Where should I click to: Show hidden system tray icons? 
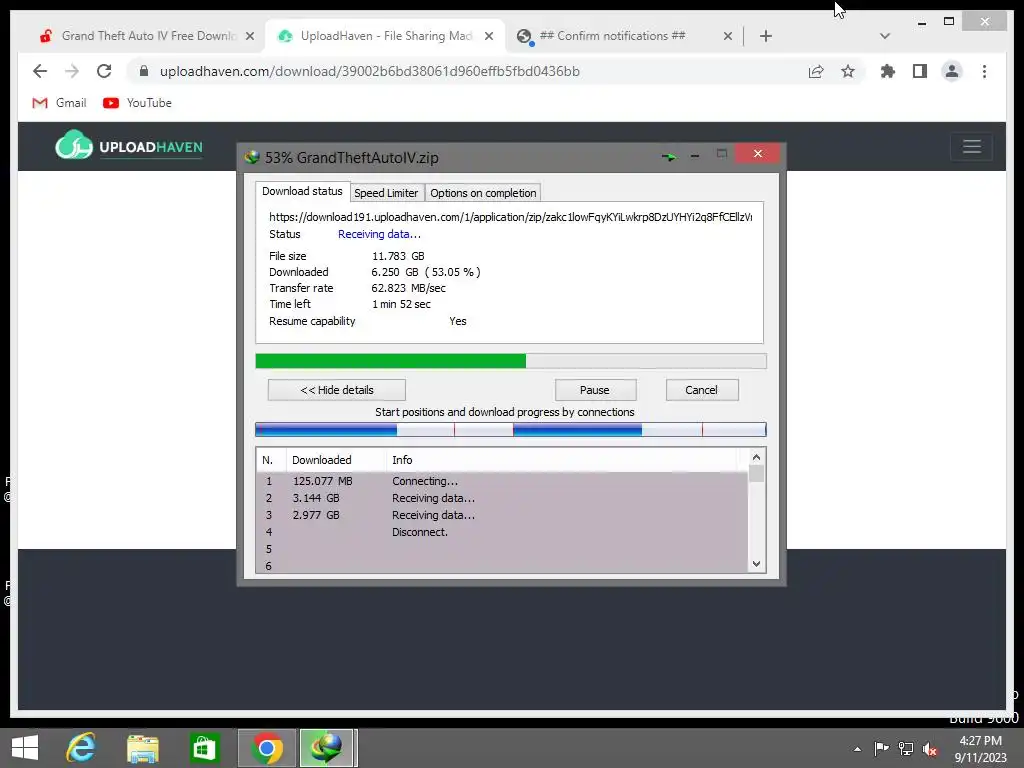[857, 749]
